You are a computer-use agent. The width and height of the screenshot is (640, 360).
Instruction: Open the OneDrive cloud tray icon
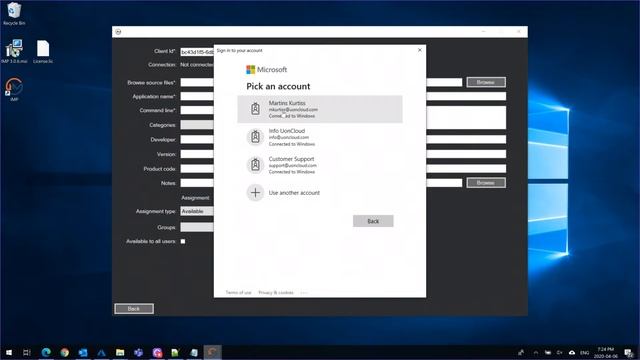[x=572, y=352]
